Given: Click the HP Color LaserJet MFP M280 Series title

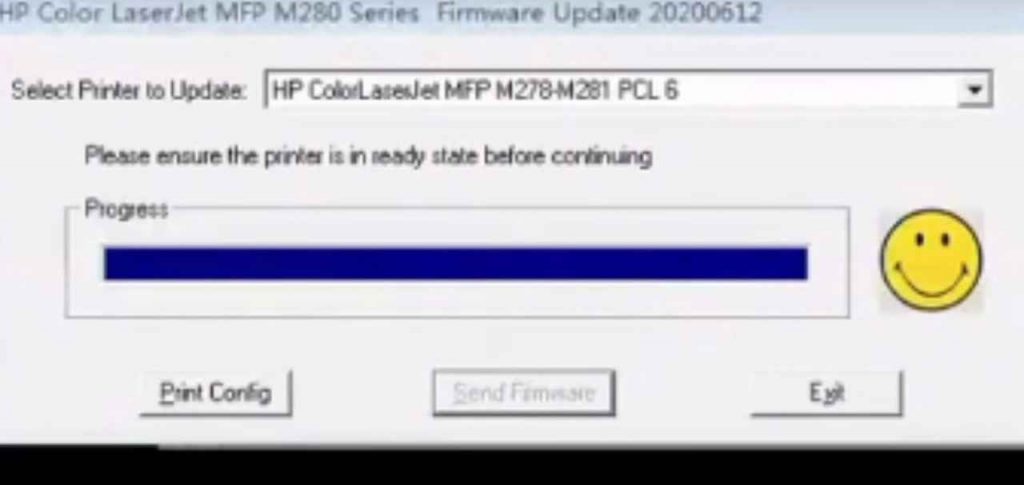Looking at the screenshot, I should 209,13.
